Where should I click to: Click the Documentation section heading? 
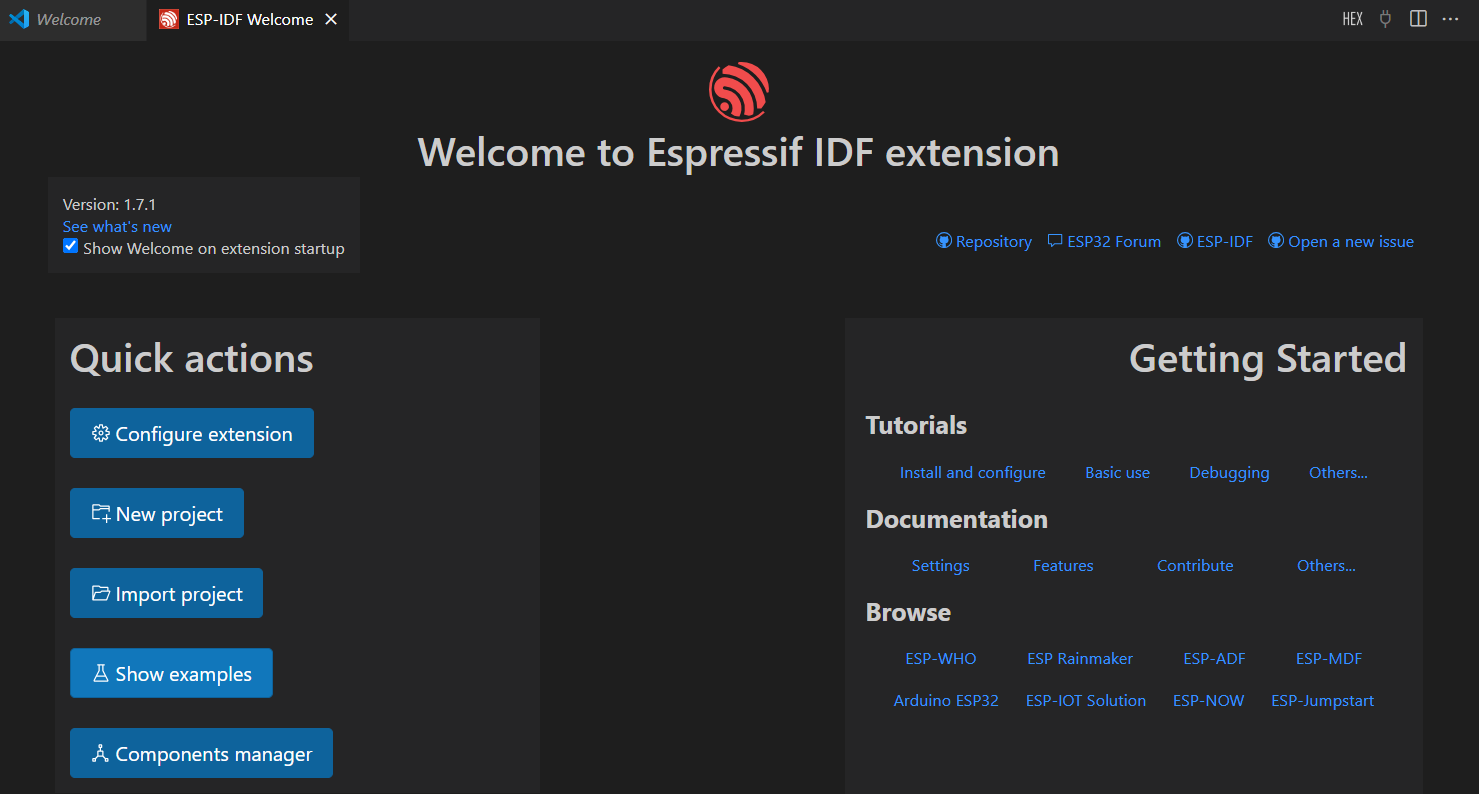tap(956, 519)
